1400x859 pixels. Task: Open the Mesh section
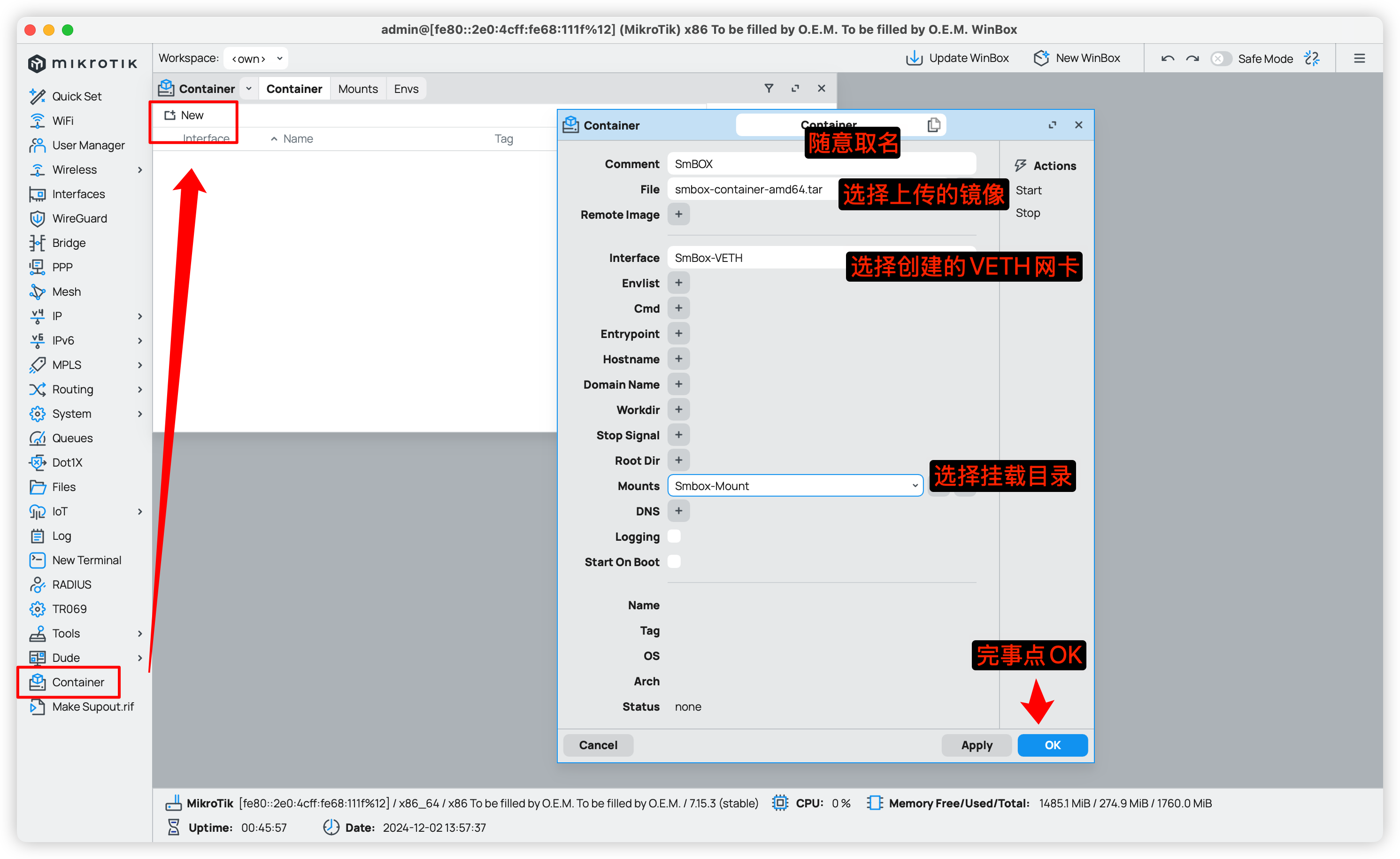point(67,292)
